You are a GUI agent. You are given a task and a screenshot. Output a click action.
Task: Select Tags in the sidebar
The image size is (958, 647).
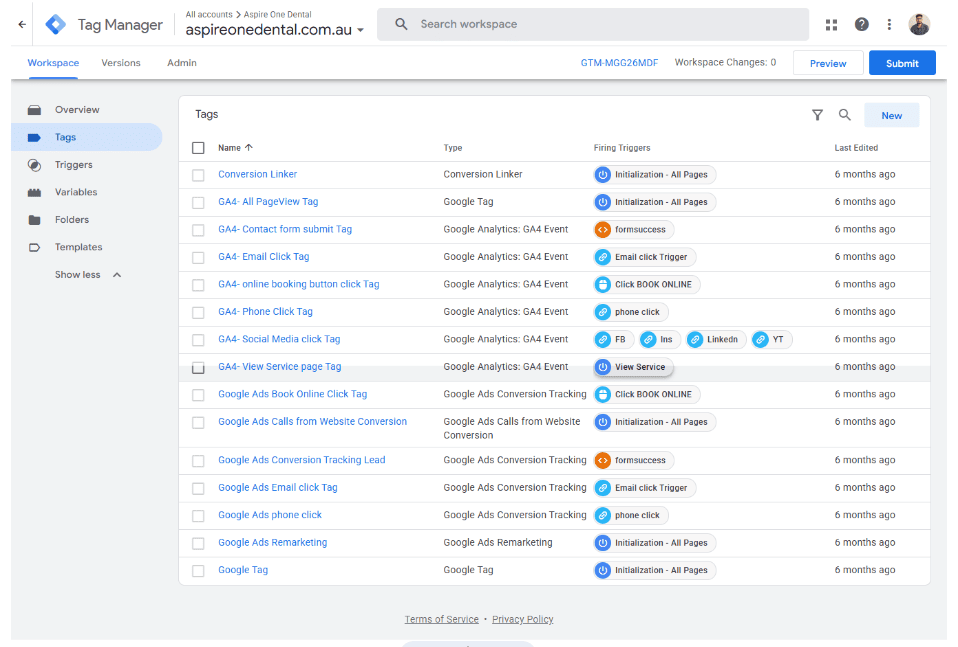pos(87,137)
